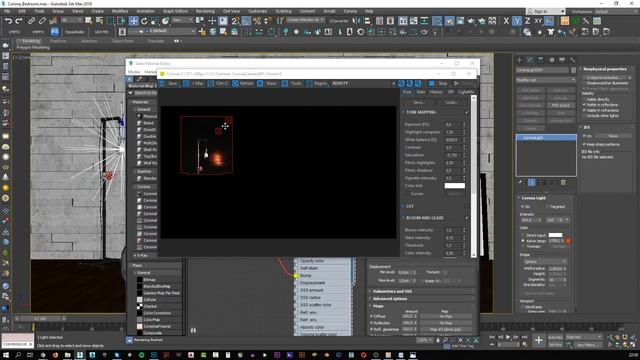Viewport: 640px width, 360px height.
Task: Click Remove modifier trash icon below stack
Action: [563, 182]
